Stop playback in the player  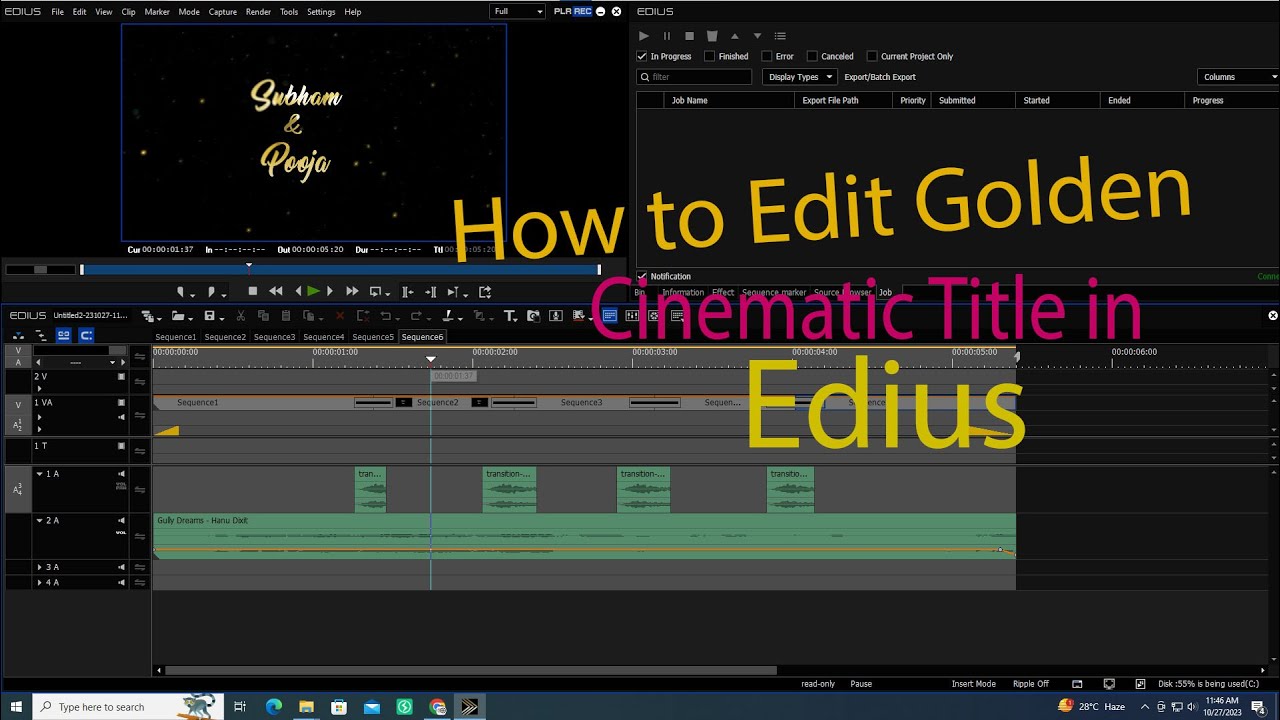pos(253,291)
